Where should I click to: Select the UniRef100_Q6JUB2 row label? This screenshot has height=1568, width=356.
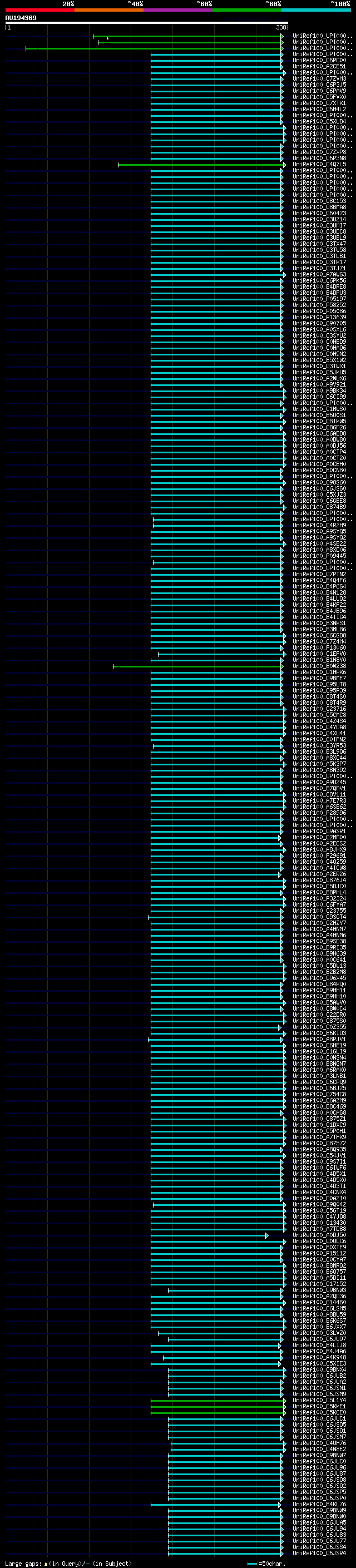tap(319, 1376)
